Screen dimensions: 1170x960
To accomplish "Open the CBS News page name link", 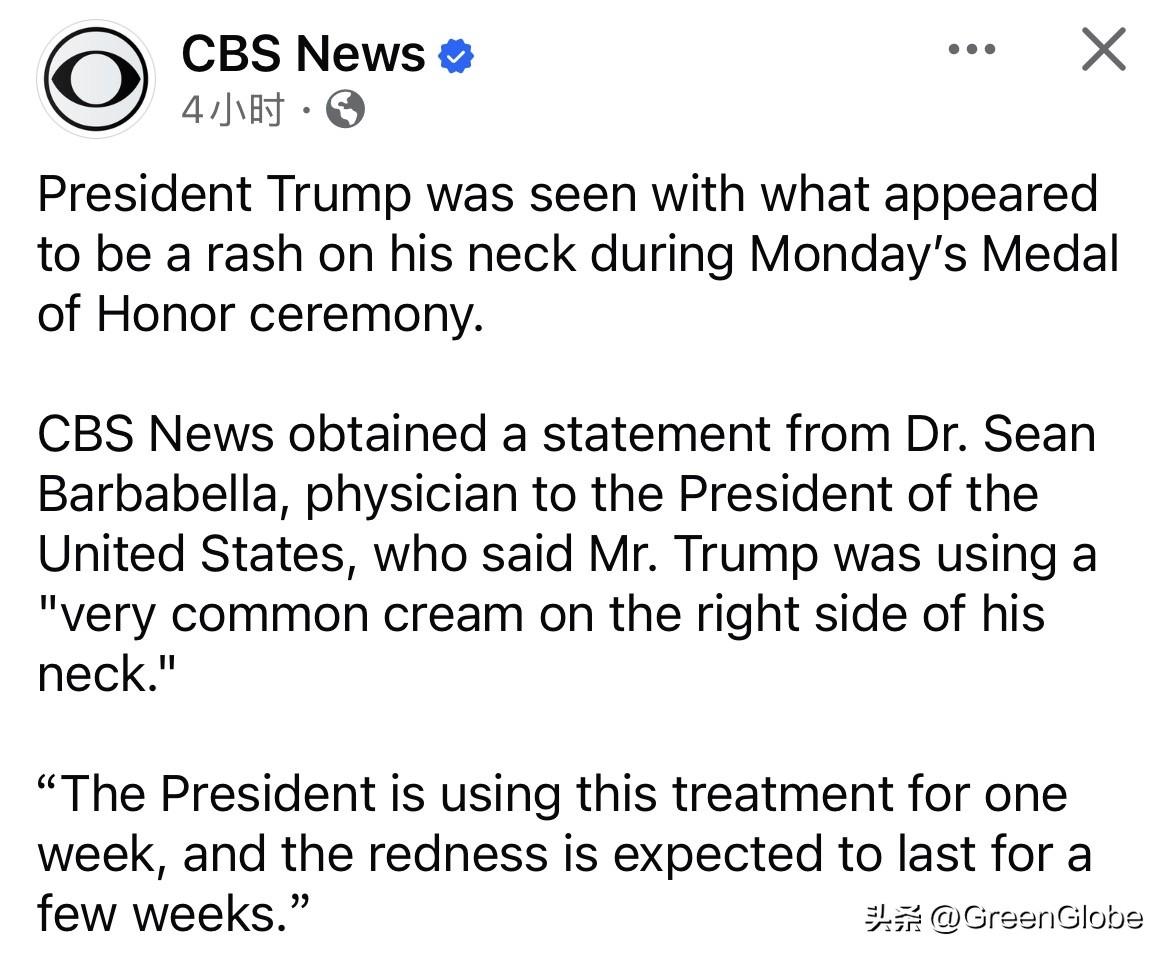I will pyautogui.click(x=303, y=53).
